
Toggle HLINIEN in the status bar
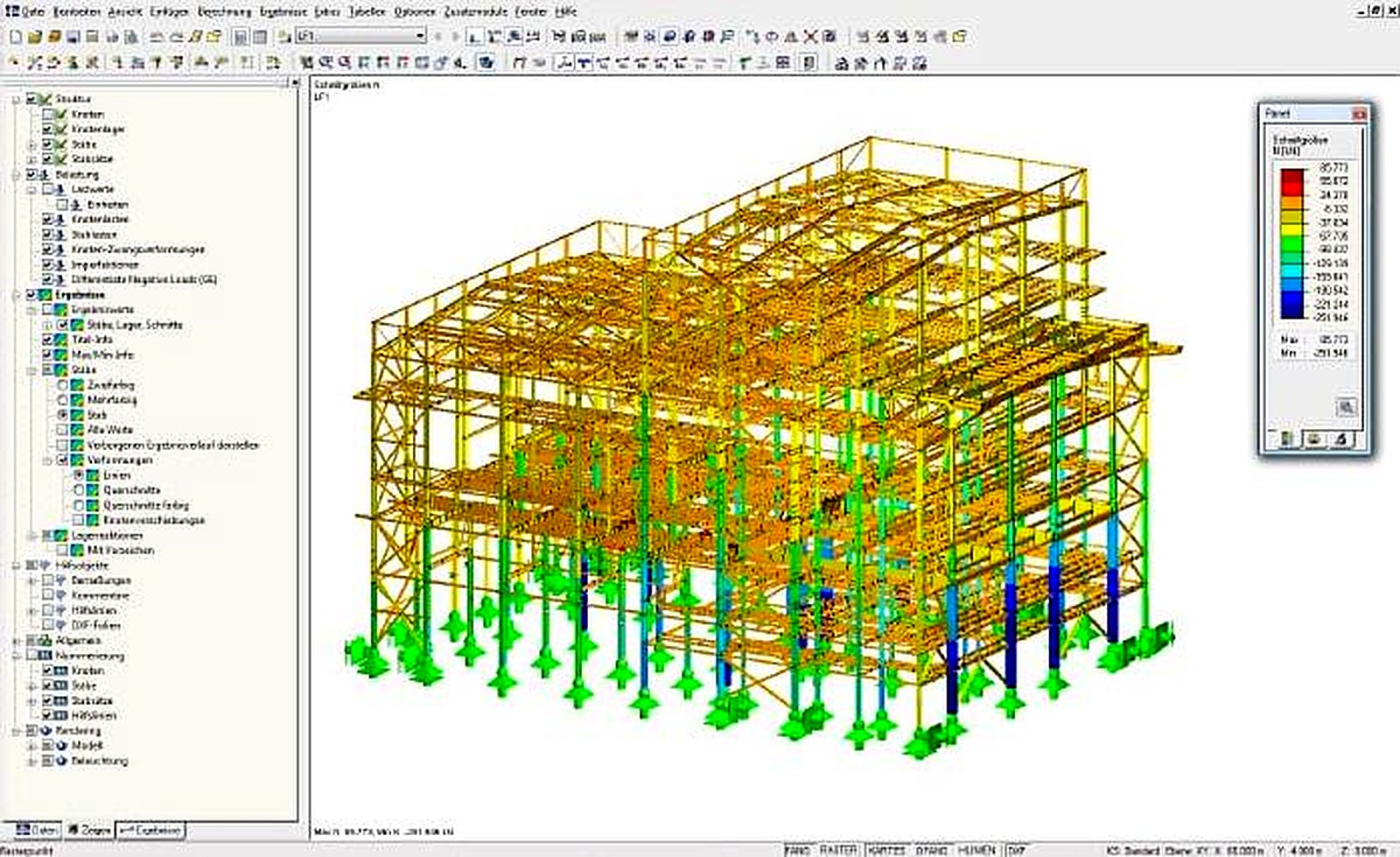click(x=976, y=850)
